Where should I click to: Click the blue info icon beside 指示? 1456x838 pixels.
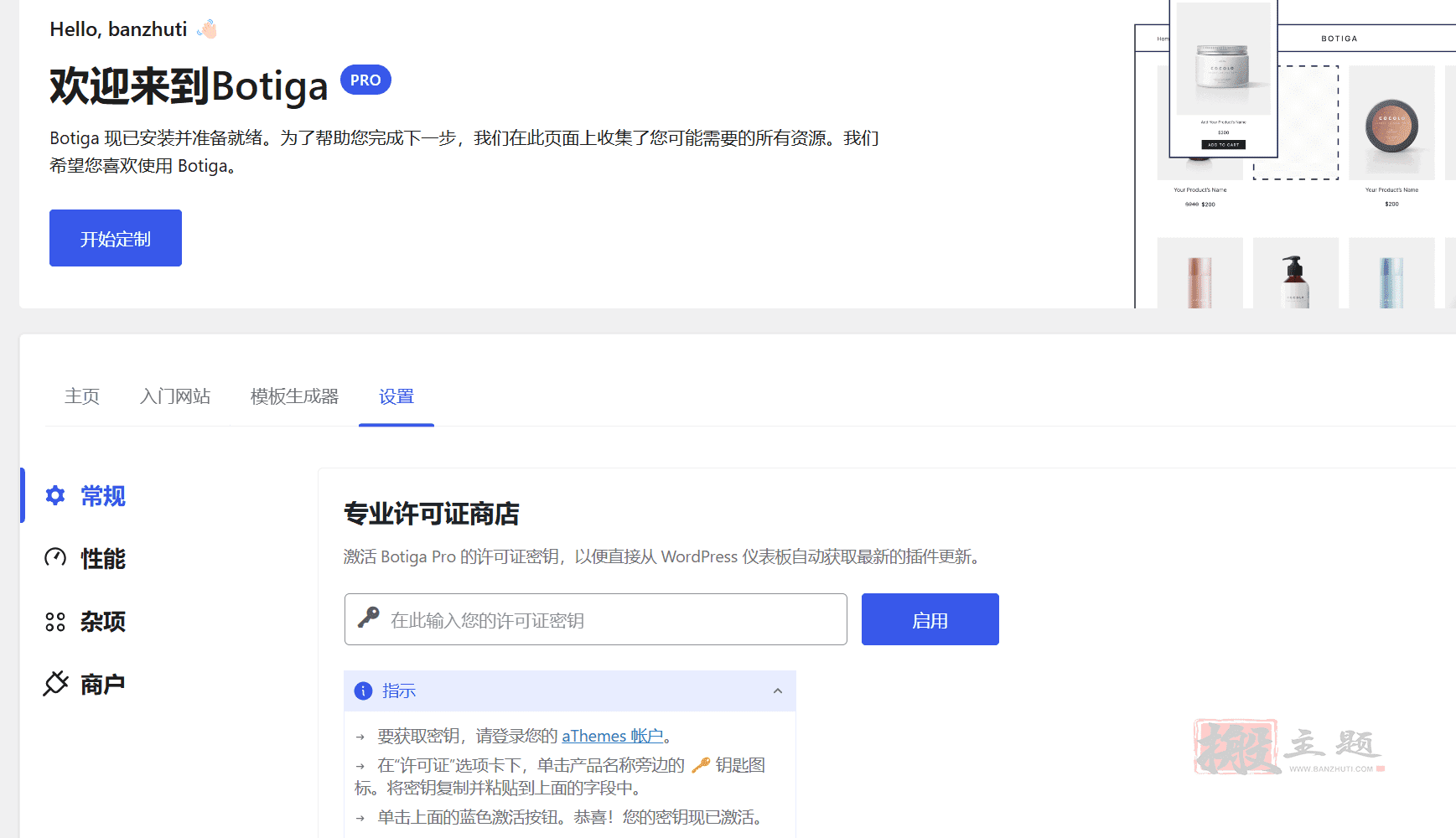[x=363, y=691]
